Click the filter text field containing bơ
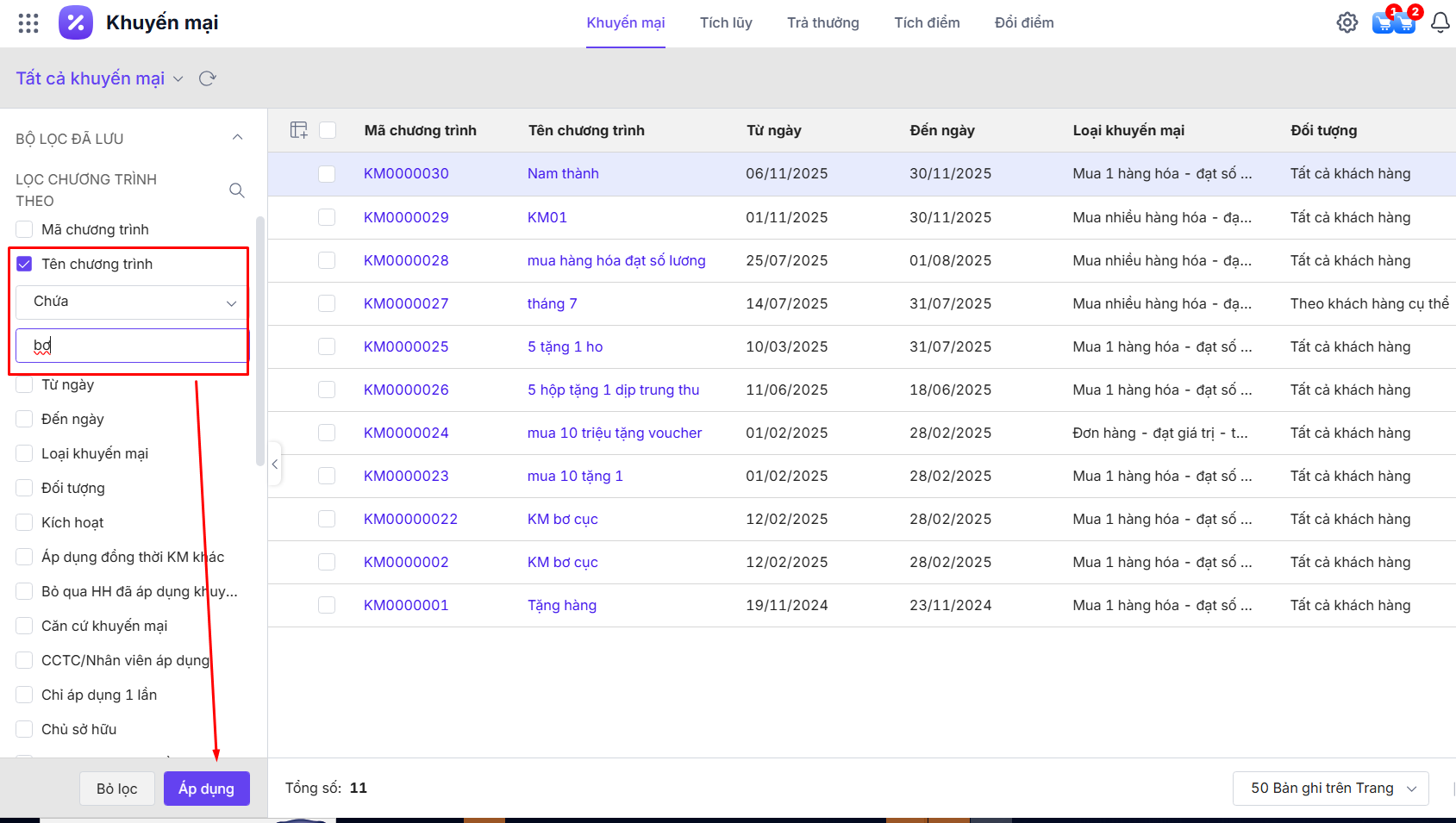The height and width of the screenshot is (823, 1456). point(131,346)
